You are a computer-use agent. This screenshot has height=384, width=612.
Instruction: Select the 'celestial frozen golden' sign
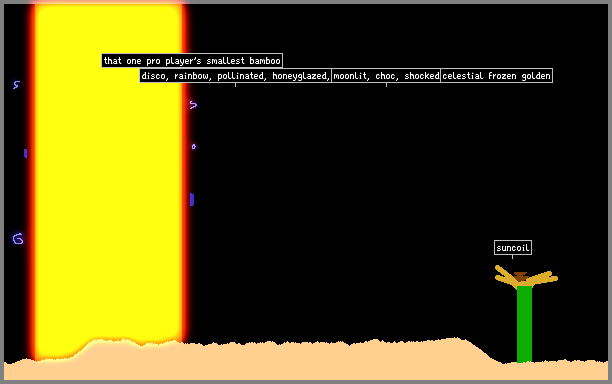496,76
